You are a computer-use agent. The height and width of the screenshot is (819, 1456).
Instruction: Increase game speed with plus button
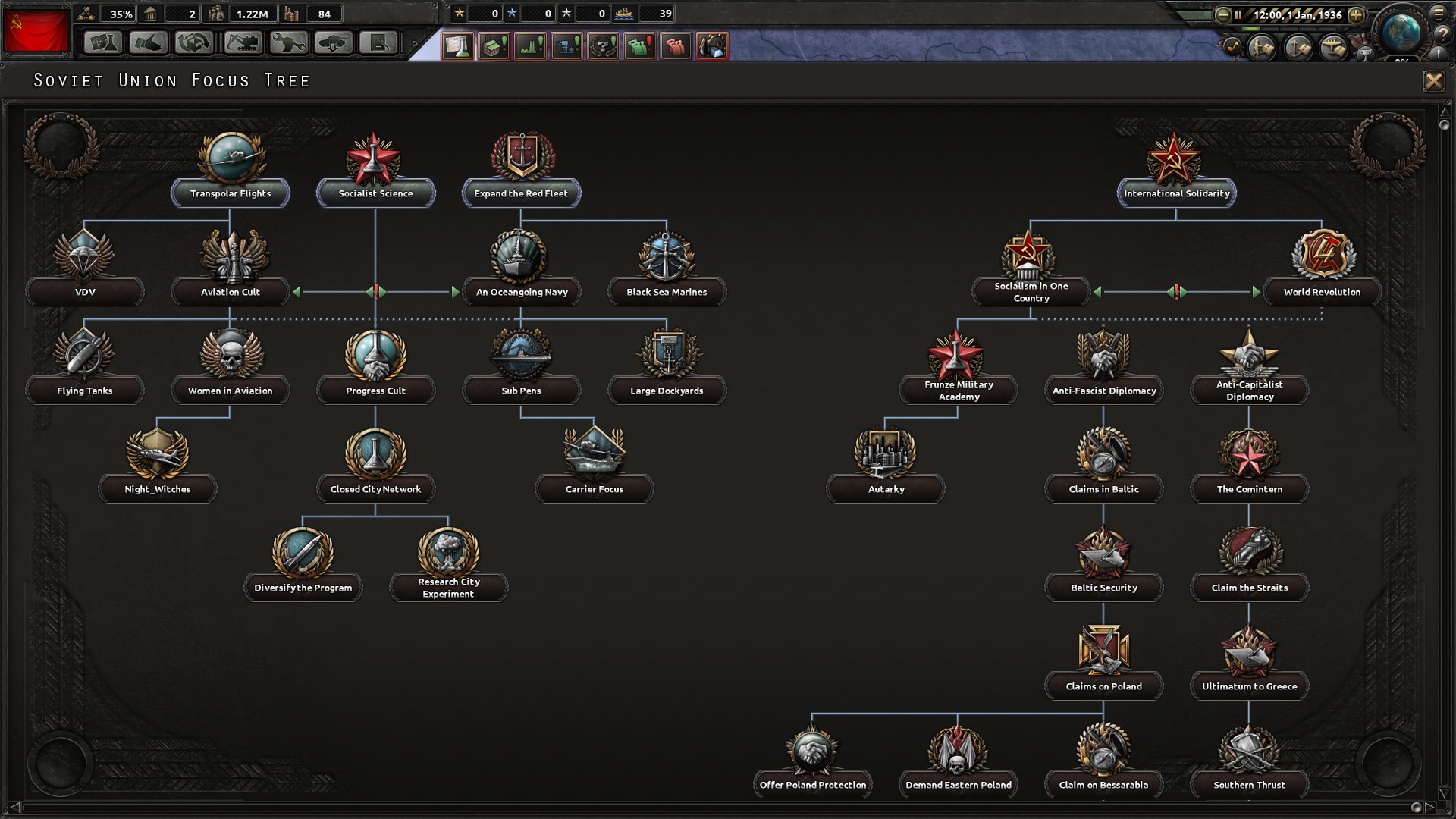(1357, 15)
